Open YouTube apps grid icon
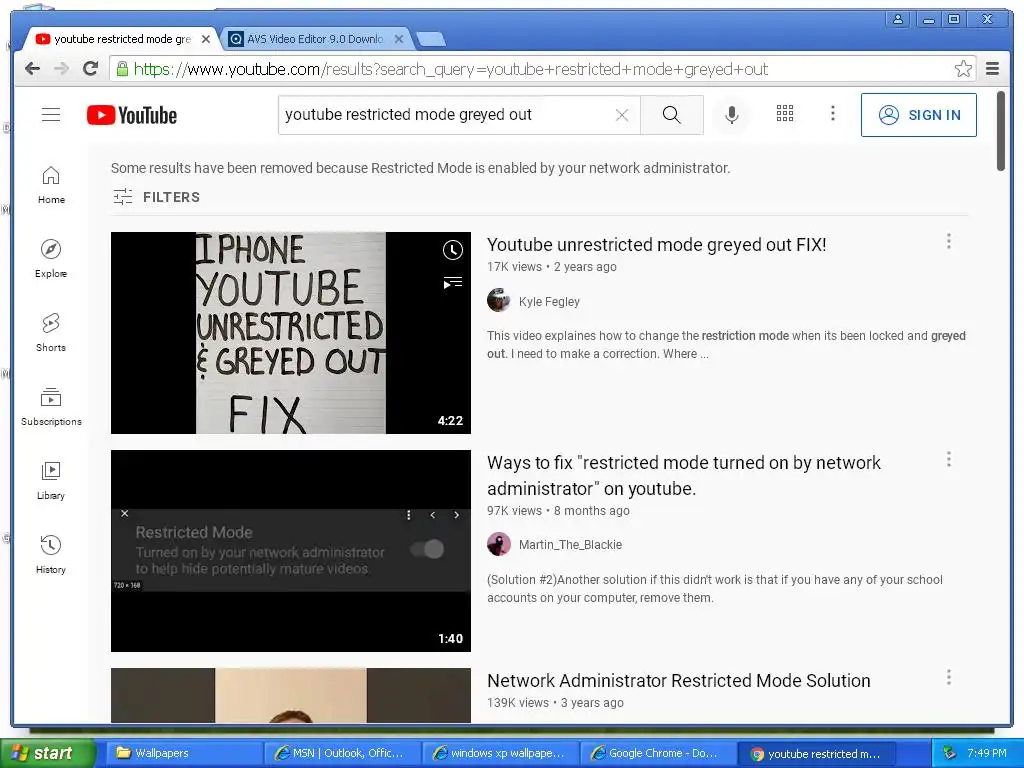 (785, 114)
